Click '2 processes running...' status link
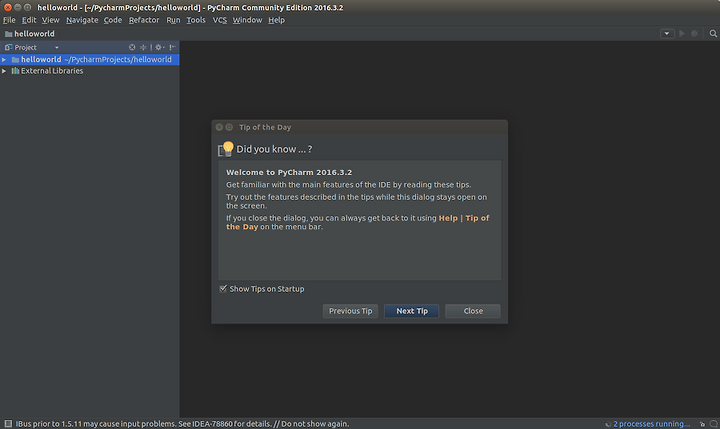 652,423
